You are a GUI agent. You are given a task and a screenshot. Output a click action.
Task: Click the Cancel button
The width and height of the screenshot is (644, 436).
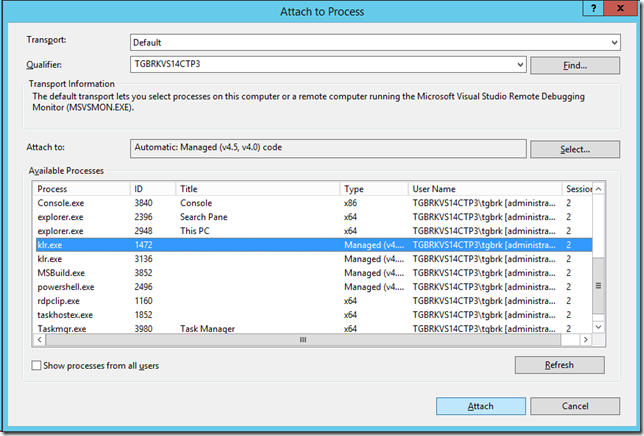click(575, 406)
